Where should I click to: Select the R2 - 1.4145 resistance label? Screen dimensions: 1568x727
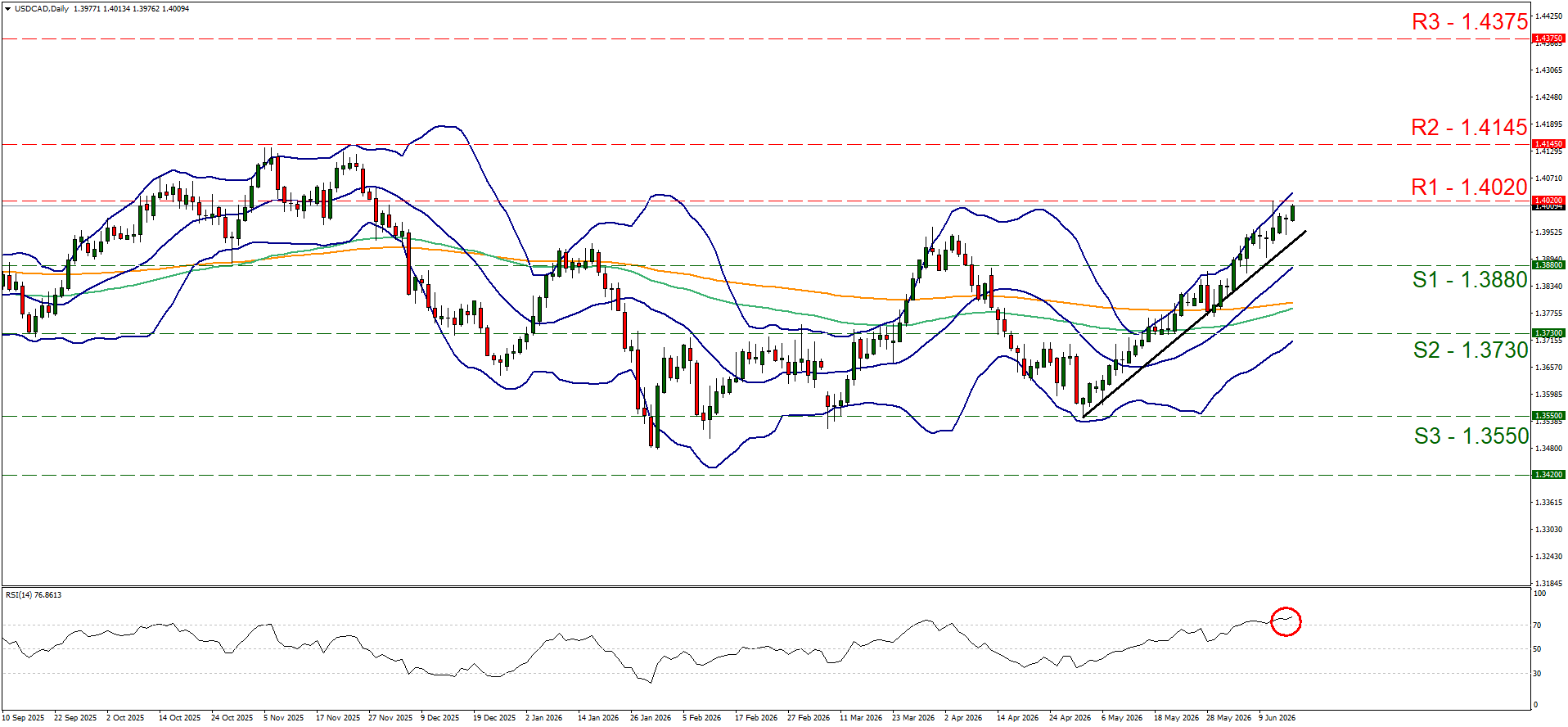(1470, 128)
